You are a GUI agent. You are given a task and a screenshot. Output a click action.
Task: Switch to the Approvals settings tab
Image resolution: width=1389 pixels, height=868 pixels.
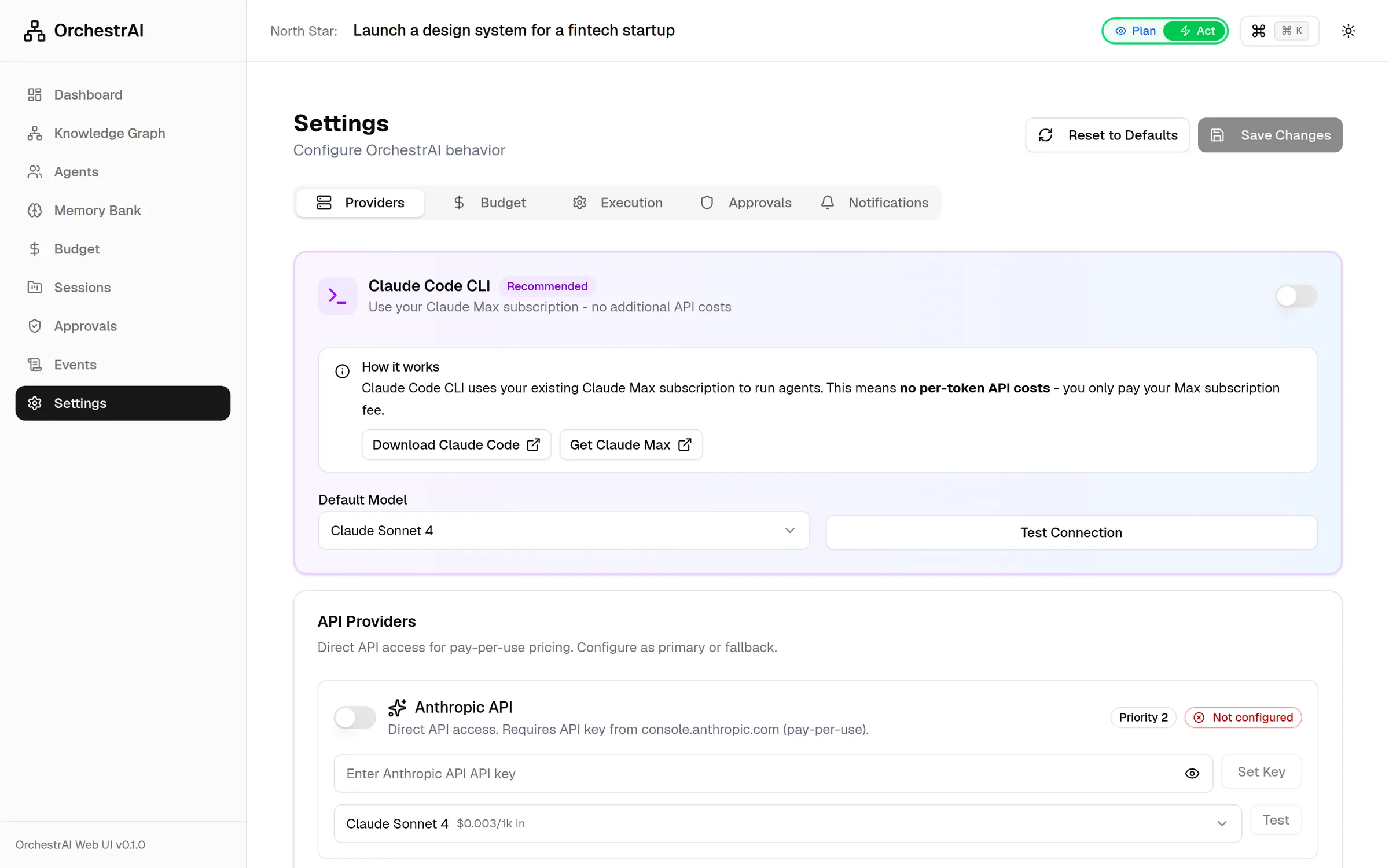point(745,203)
